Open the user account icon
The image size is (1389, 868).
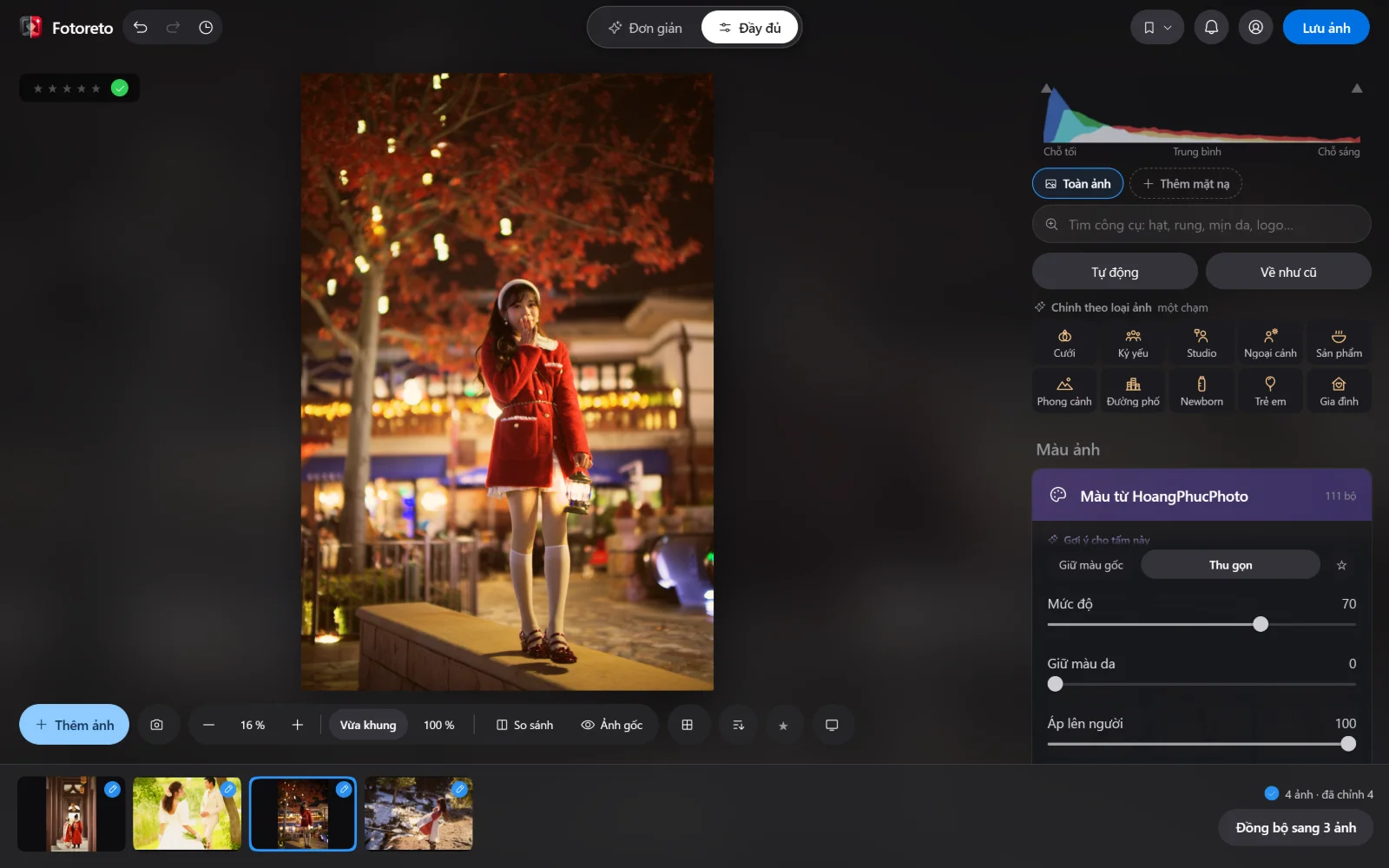pos(1255,28)
